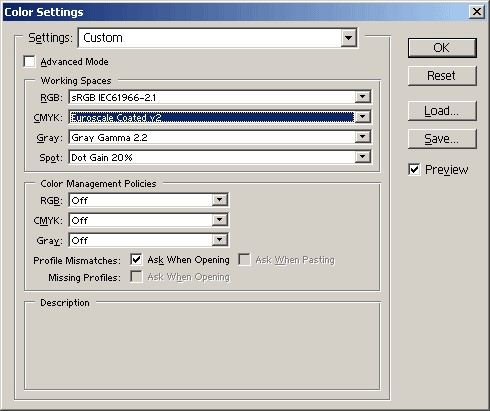Click the sRGB IEC61966-2.1 field
This screenshot has width=490, height=411.
click(212, 97)
